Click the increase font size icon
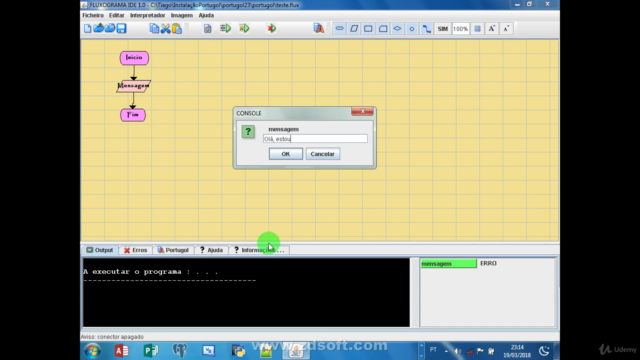The height and width of the screenshot is (360, 640). [491, 29]
